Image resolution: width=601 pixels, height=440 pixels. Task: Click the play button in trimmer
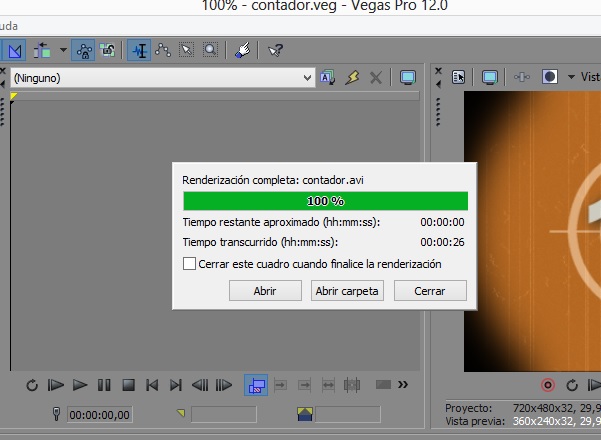coord(80,385)
